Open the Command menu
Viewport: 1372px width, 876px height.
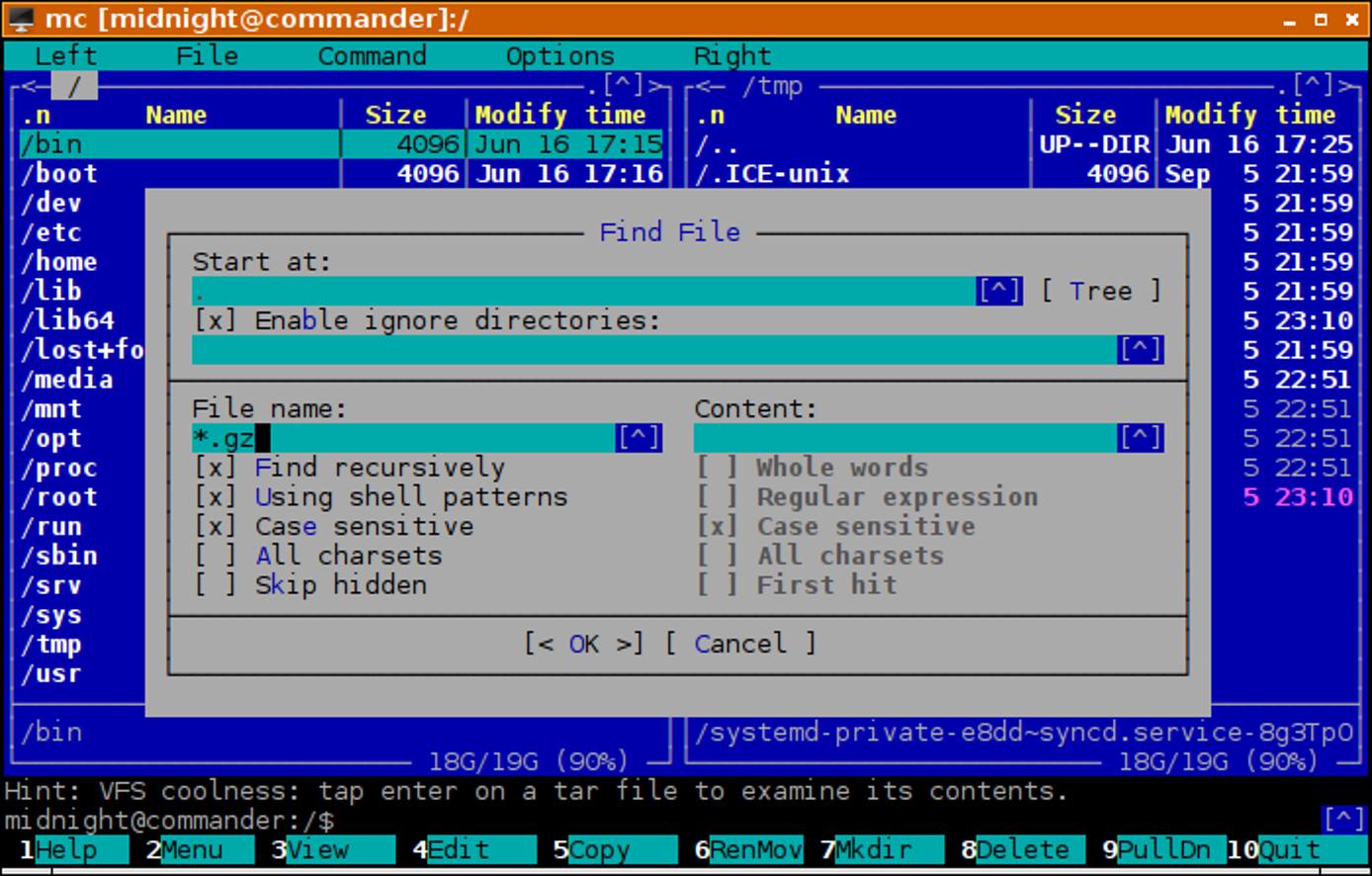[x=372, y=55]
